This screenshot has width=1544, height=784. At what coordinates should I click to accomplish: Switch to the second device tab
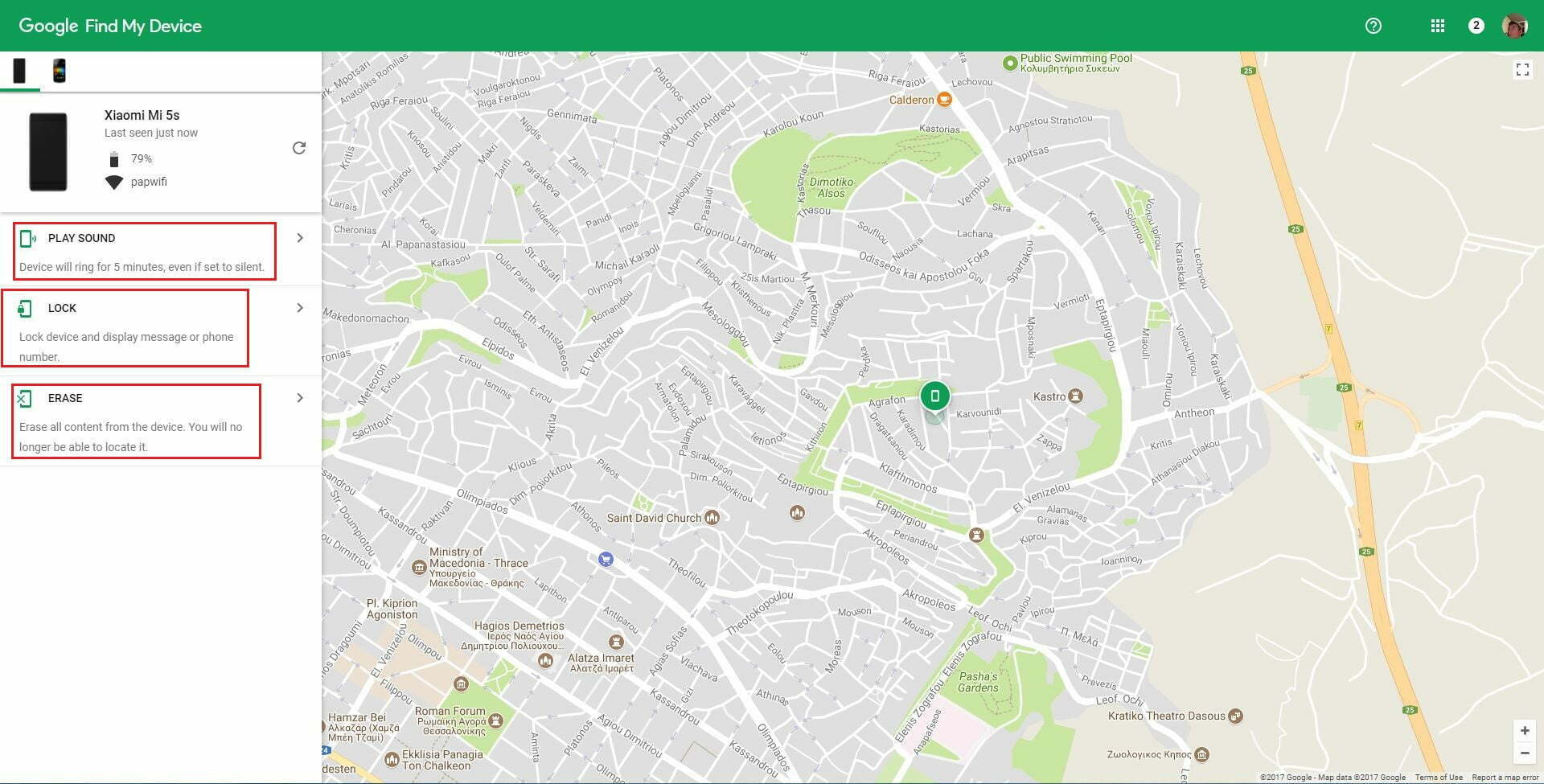point(59,71)
